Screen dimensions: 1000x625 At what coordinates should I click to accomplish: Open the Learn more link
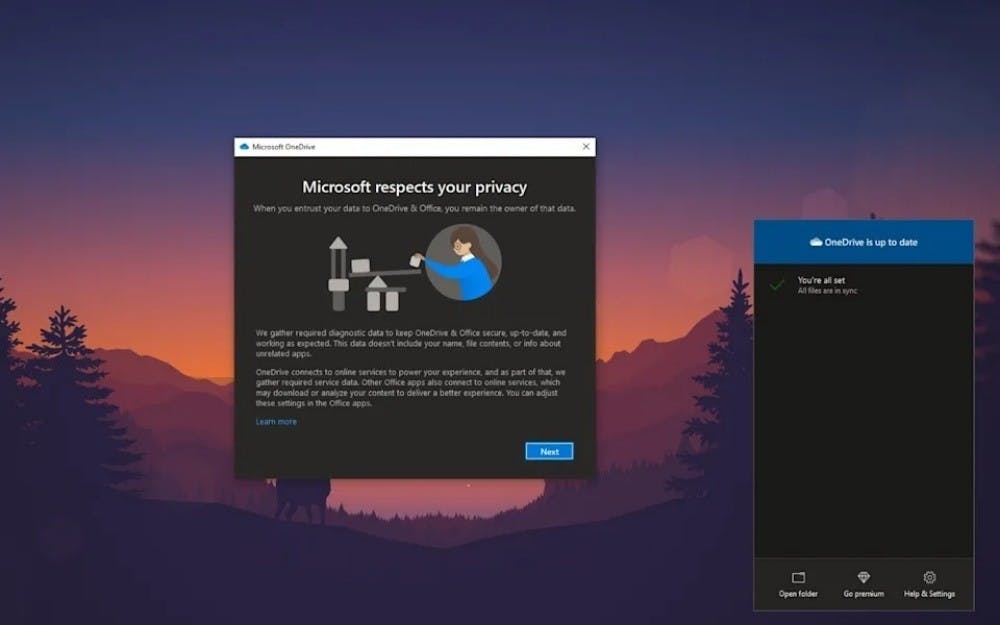(276, 422)
